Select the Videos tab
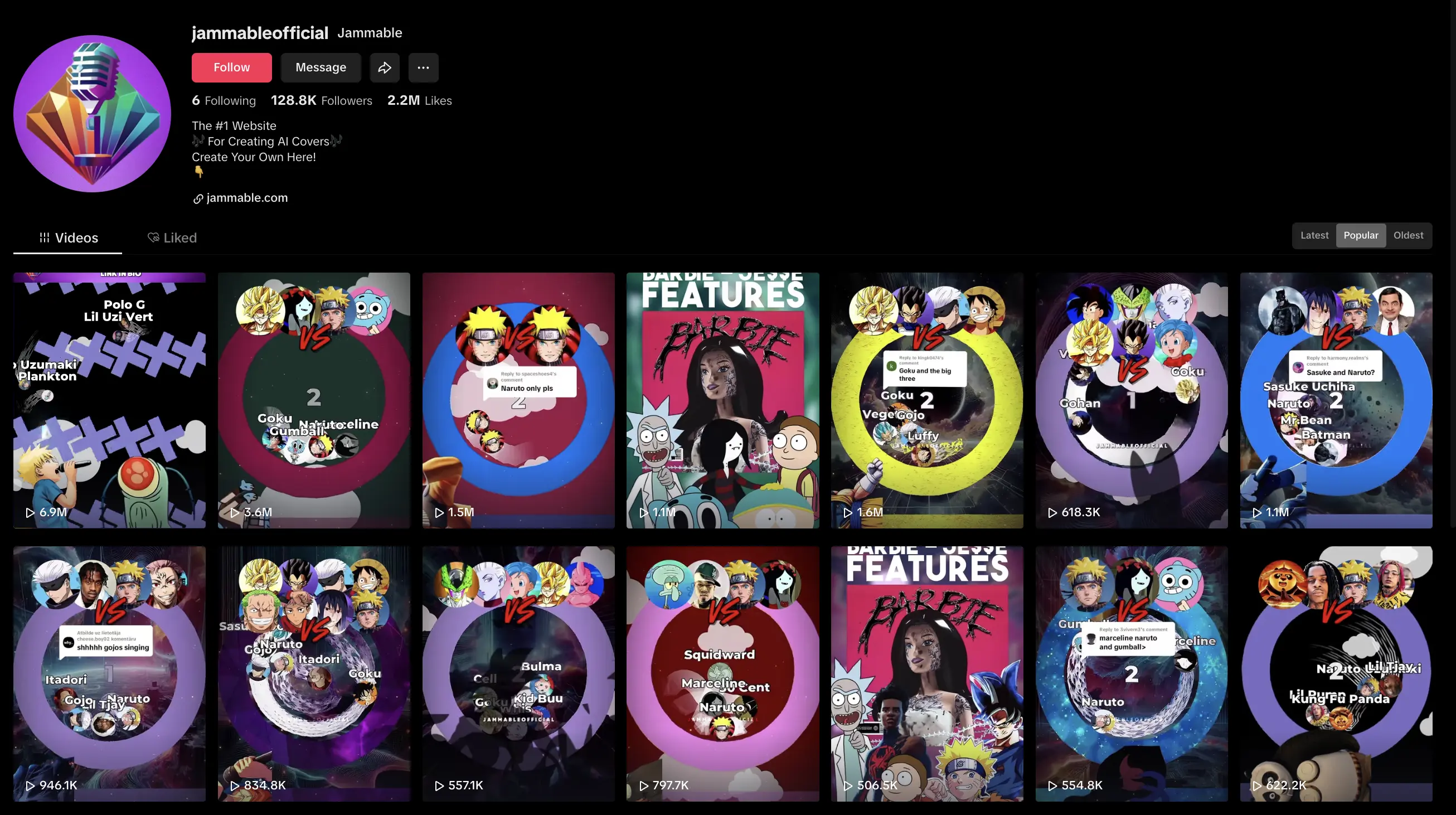The width and height of the screenshot is (1456, 815). click(x=68, y=238)
